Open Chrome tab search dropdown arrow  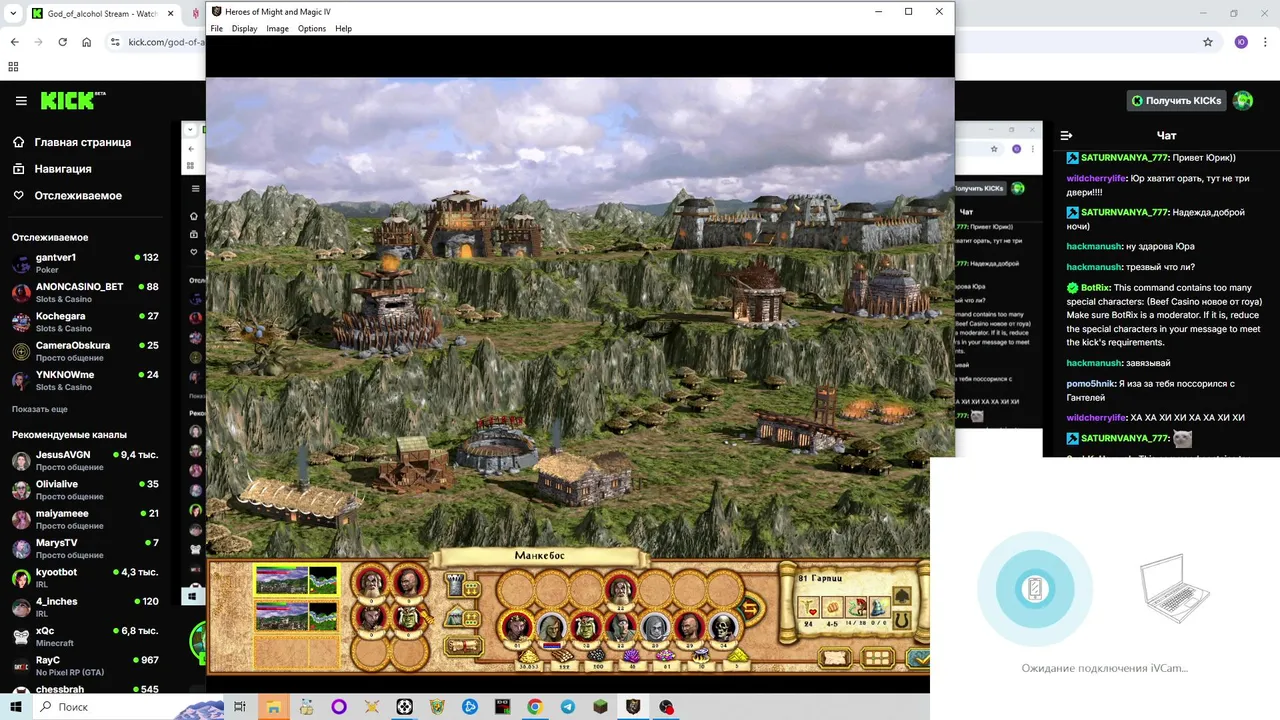pos(13,14)
